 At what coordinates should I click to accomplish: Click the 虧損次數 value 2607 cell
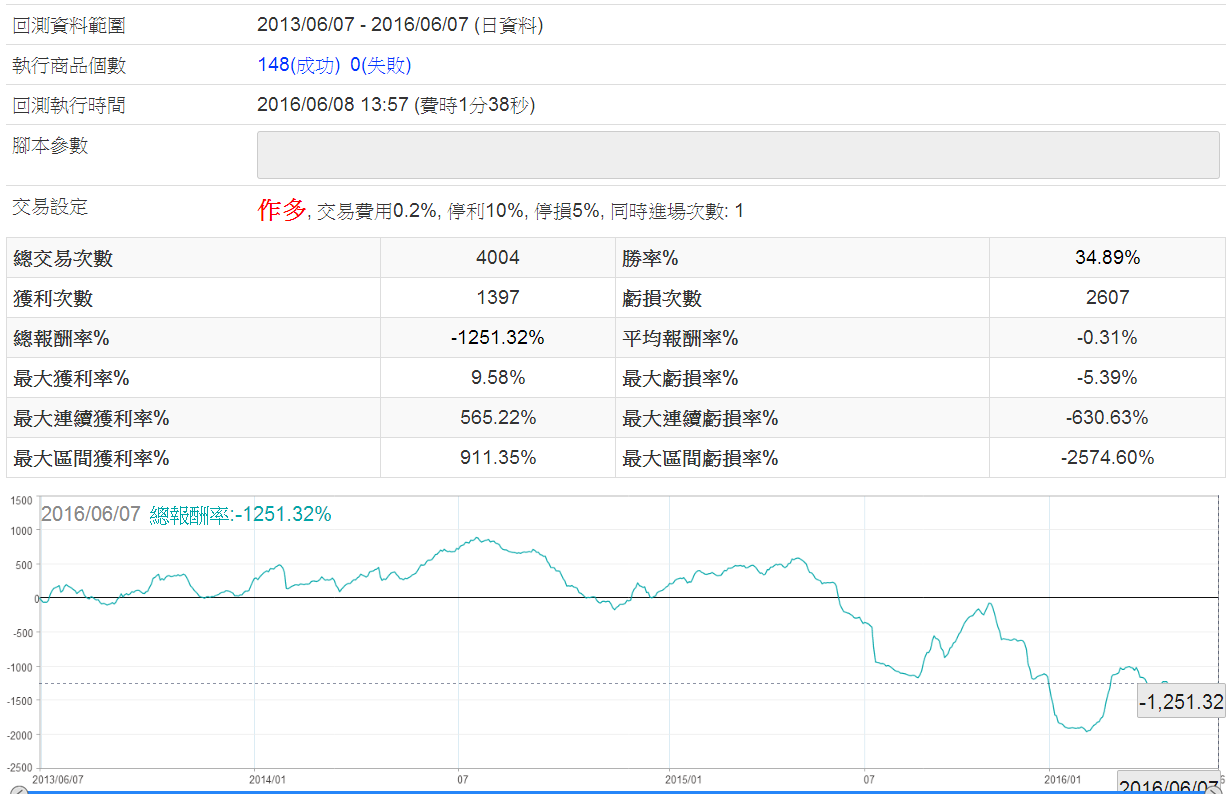pyautogui.click(x=1106, y=298)
